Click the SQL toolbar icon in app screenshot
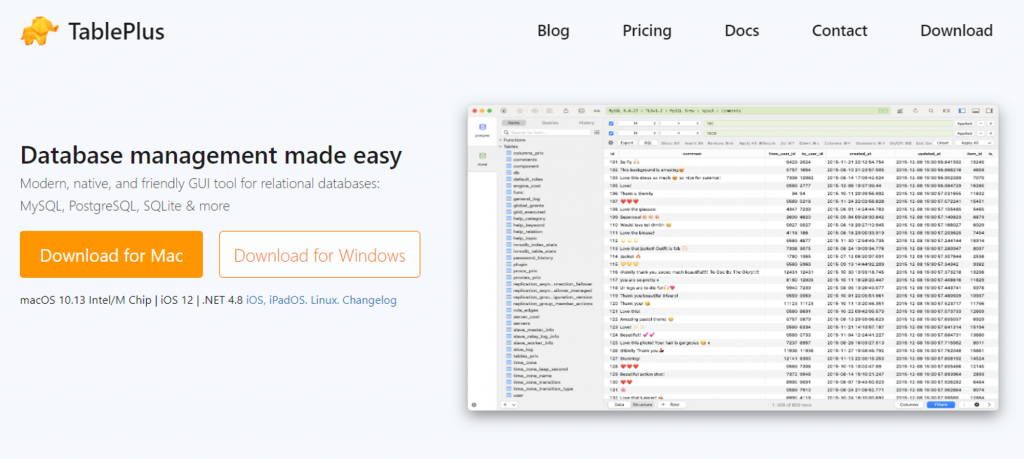 pos(597,111)
